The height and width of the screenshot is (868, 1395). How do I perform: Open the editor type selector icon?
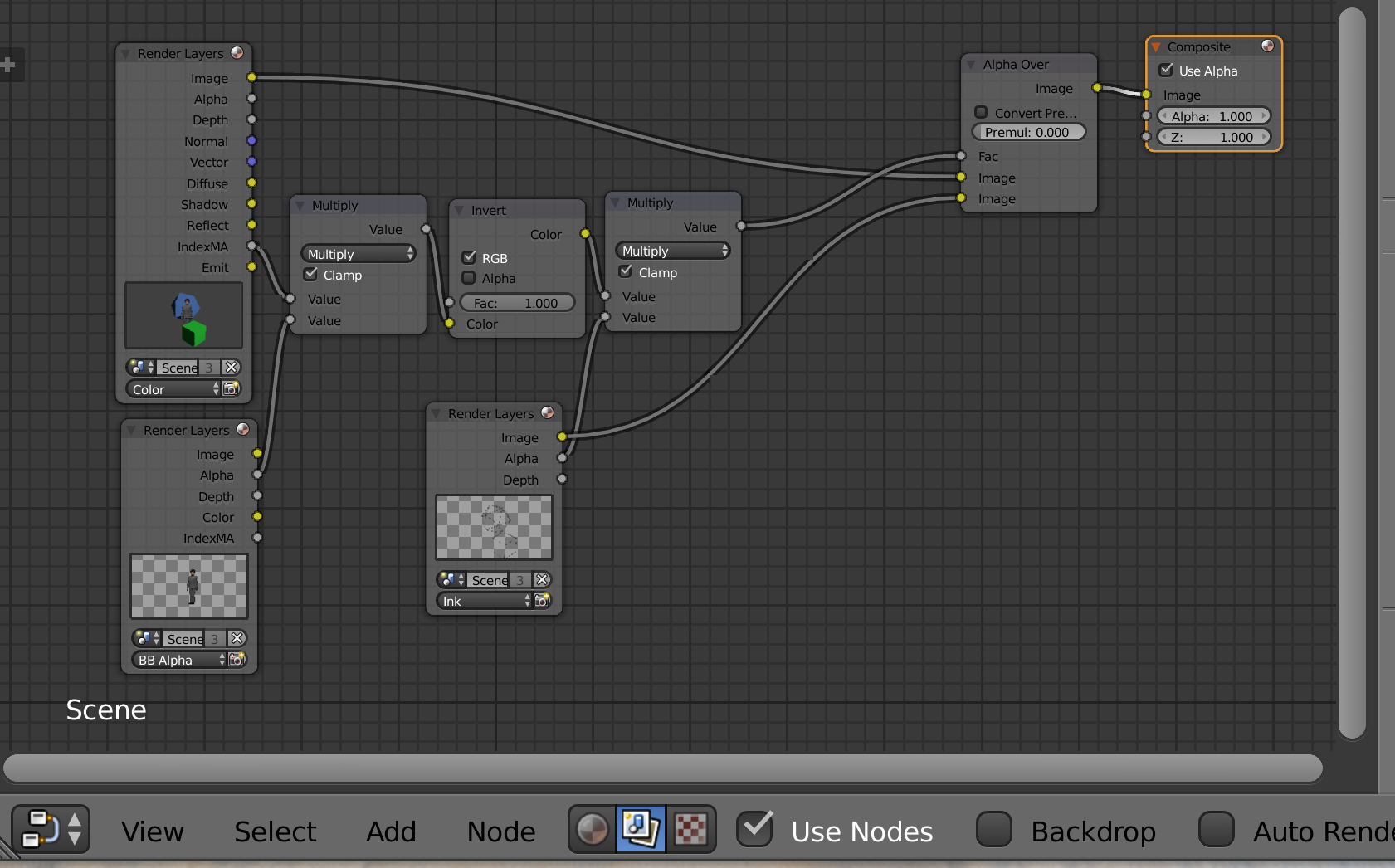pos(50,829)
